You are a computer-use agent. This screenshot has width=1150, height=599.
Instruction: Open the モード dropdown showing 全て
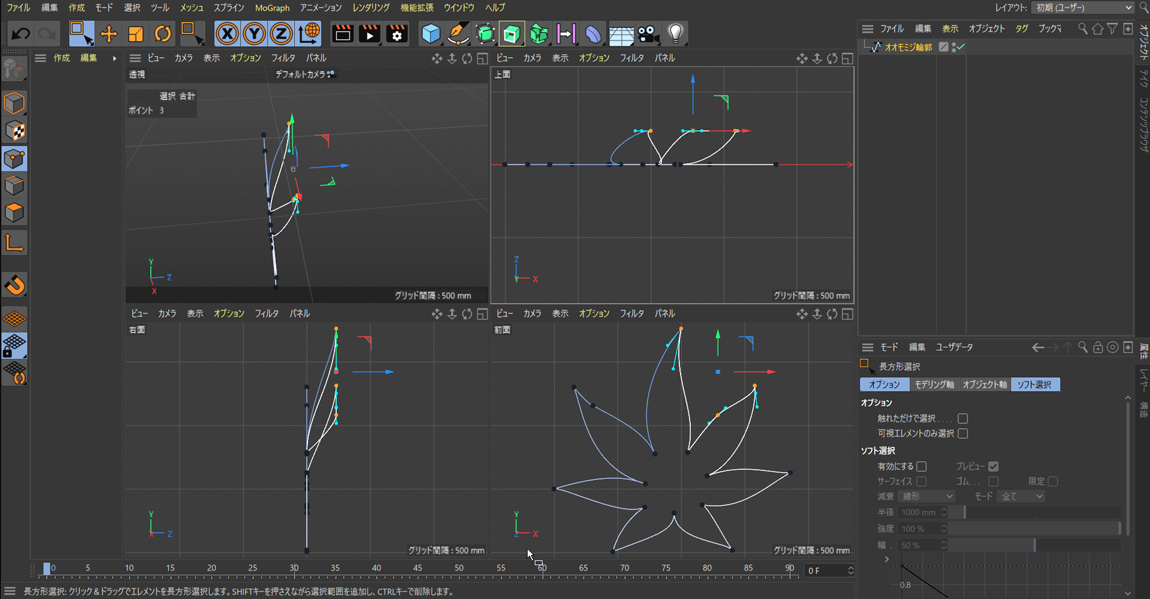(1021, 496)
